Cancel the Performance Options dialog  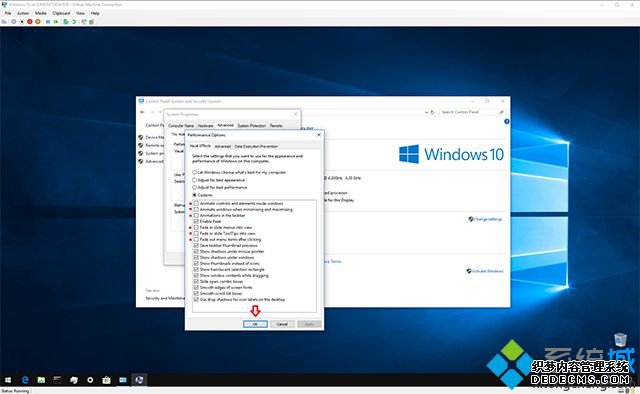tap(282, 324)
